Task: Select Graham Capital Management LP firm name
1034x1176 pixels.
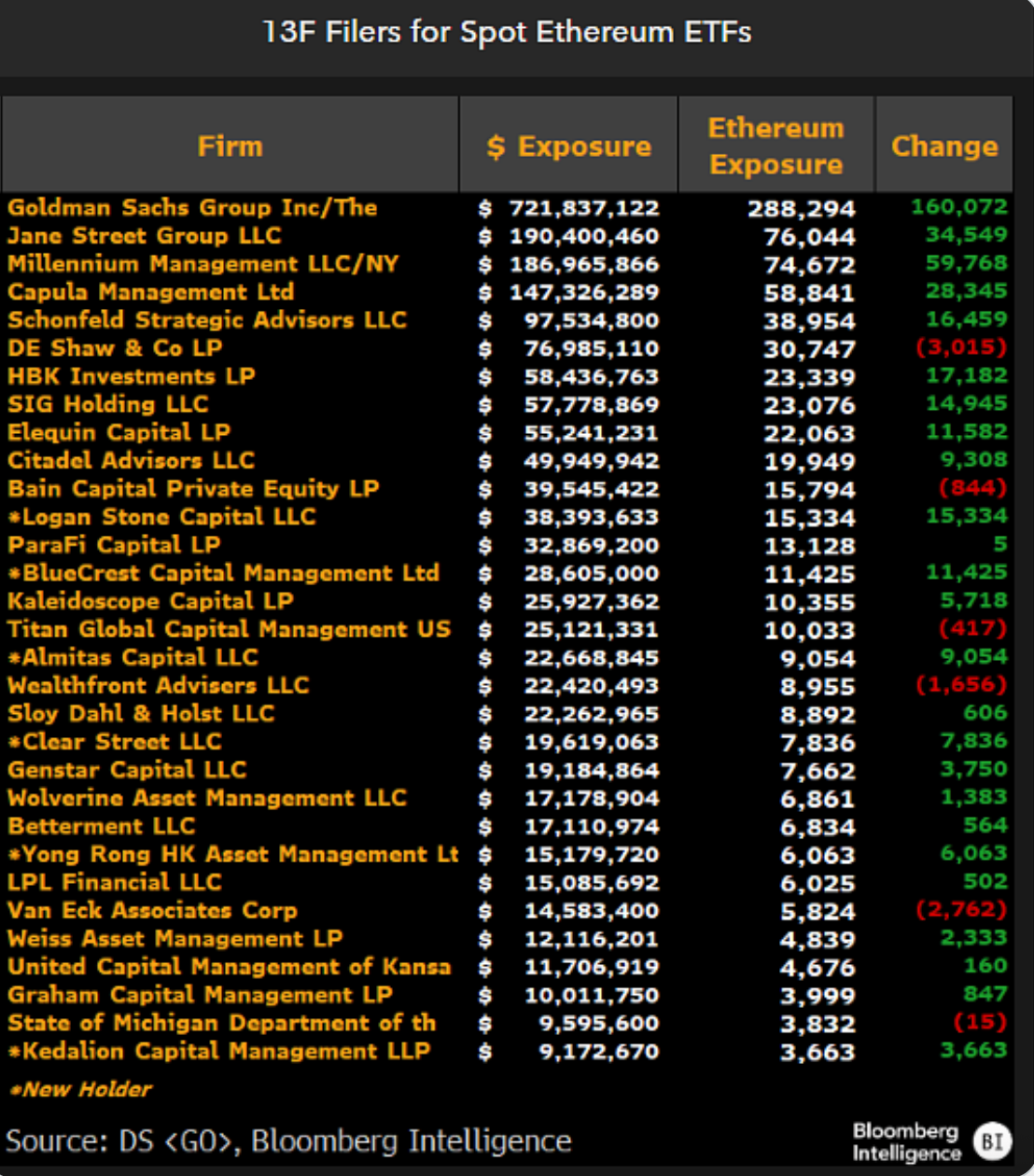Action: click(x=201, y=994)
